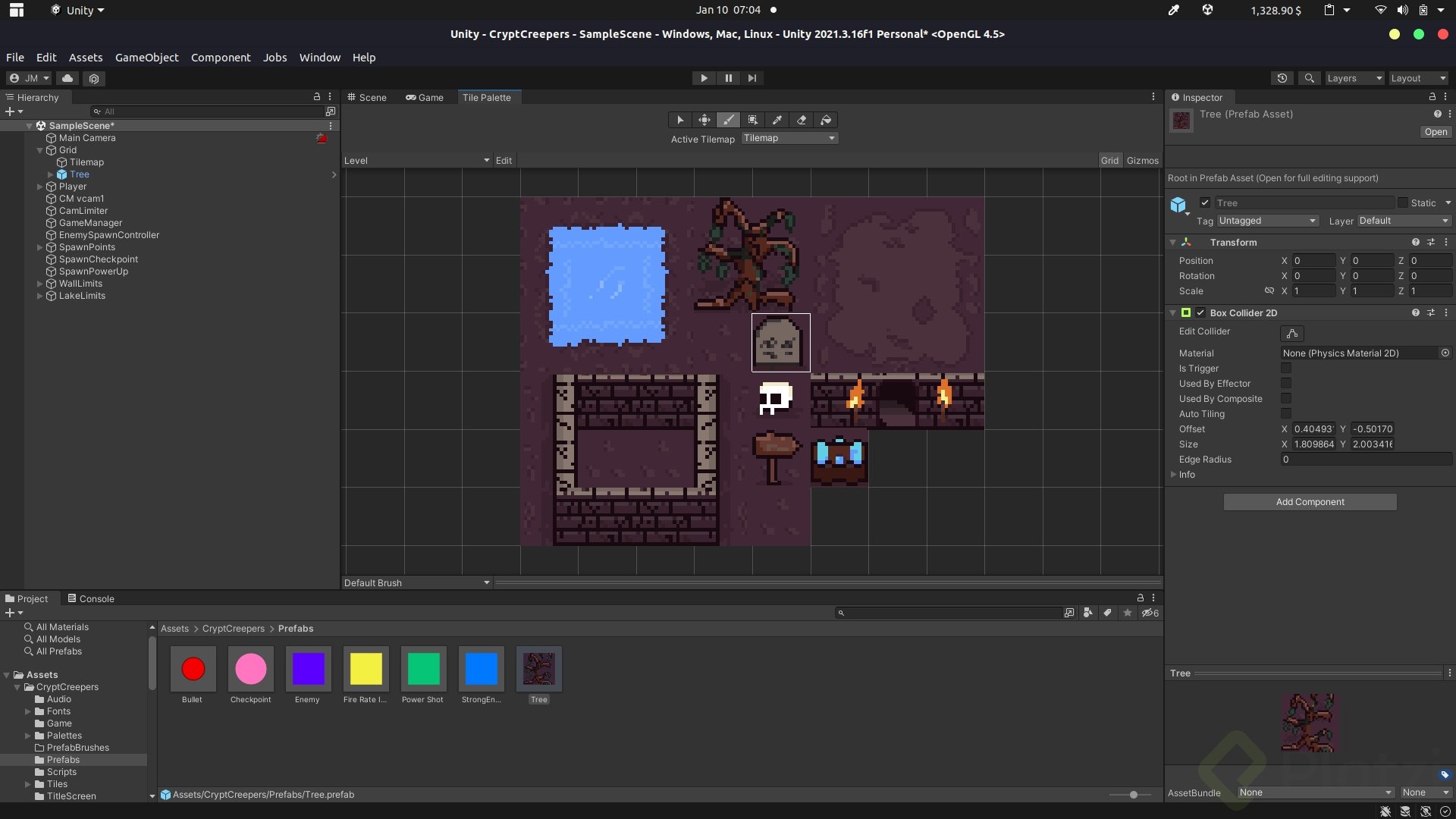1456x819 pixels.
Task: Select the paint brush tool in Tile Palette
Action: (729, 120)
